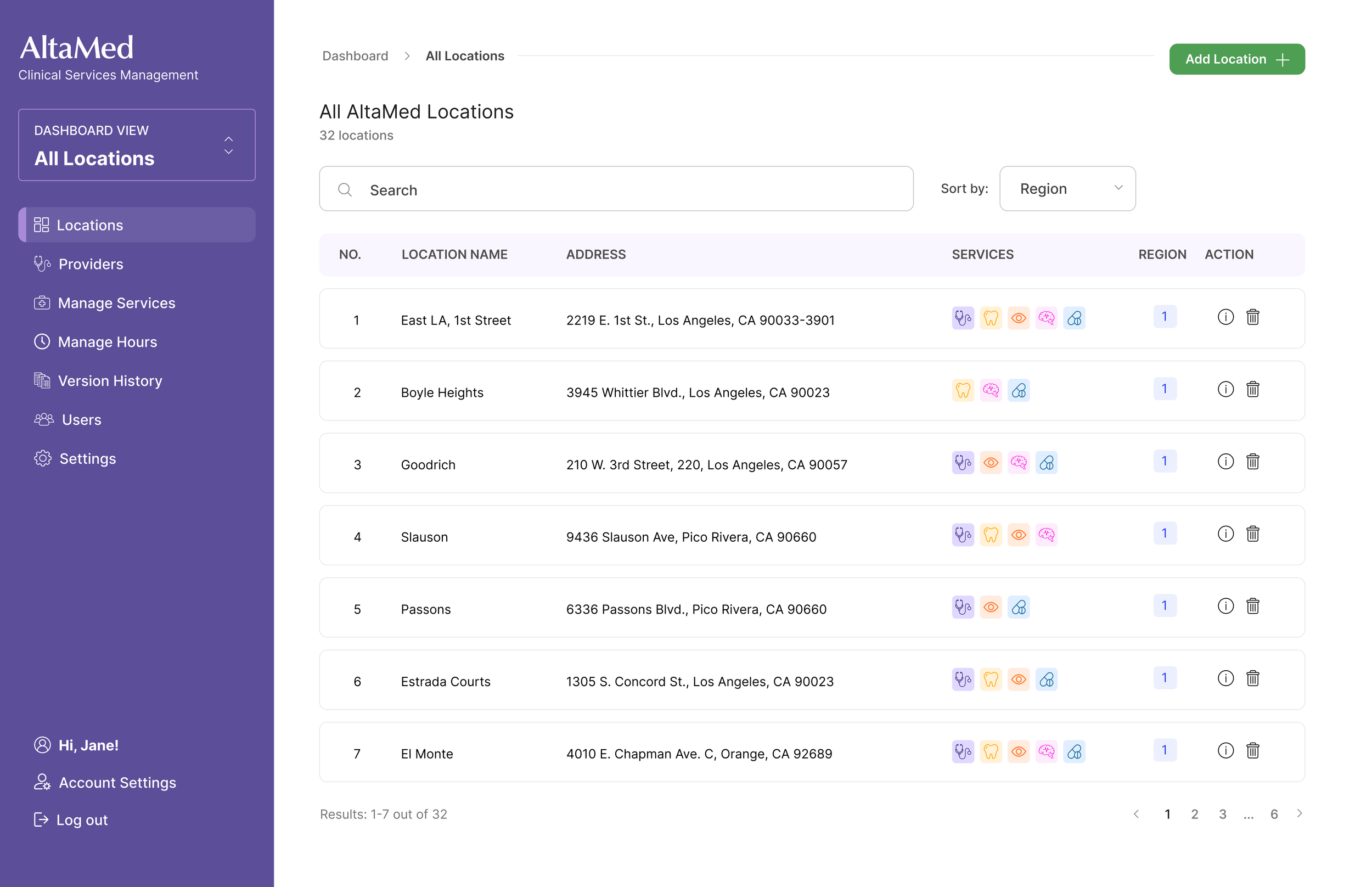Click Log out
This screenshot has width=1372, height=887.
70,819
